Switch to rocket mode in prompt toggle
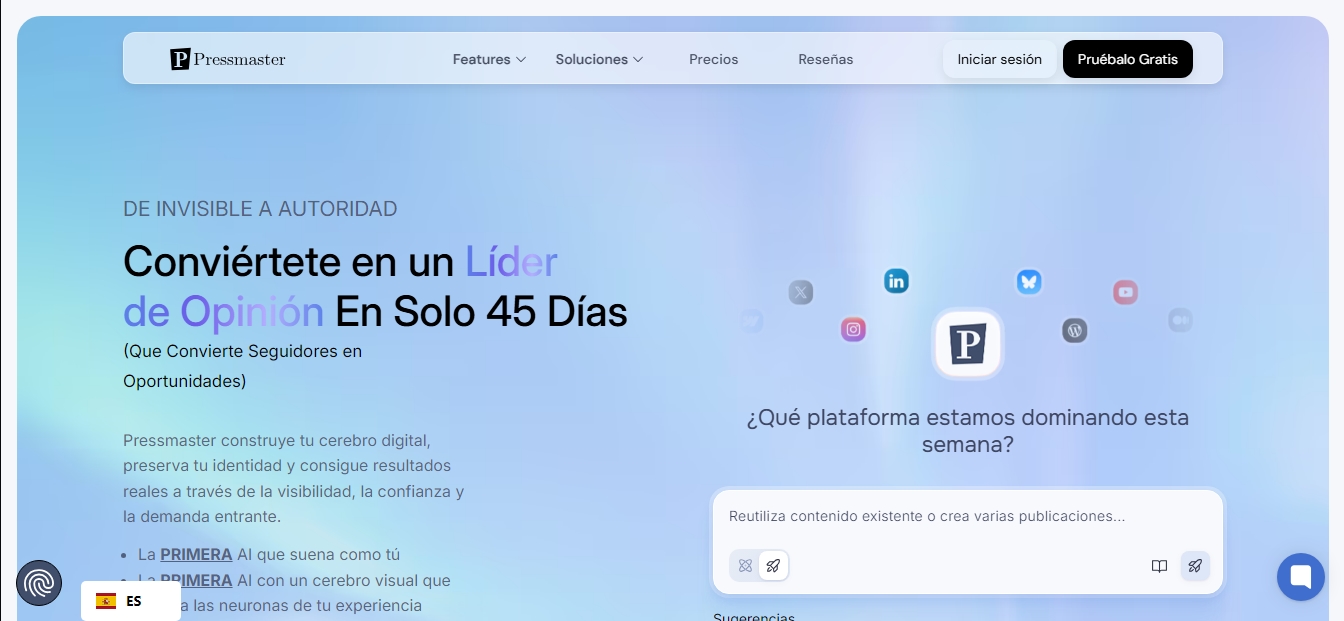This screenshot has height=621, width=1344. tap(773, 566)
